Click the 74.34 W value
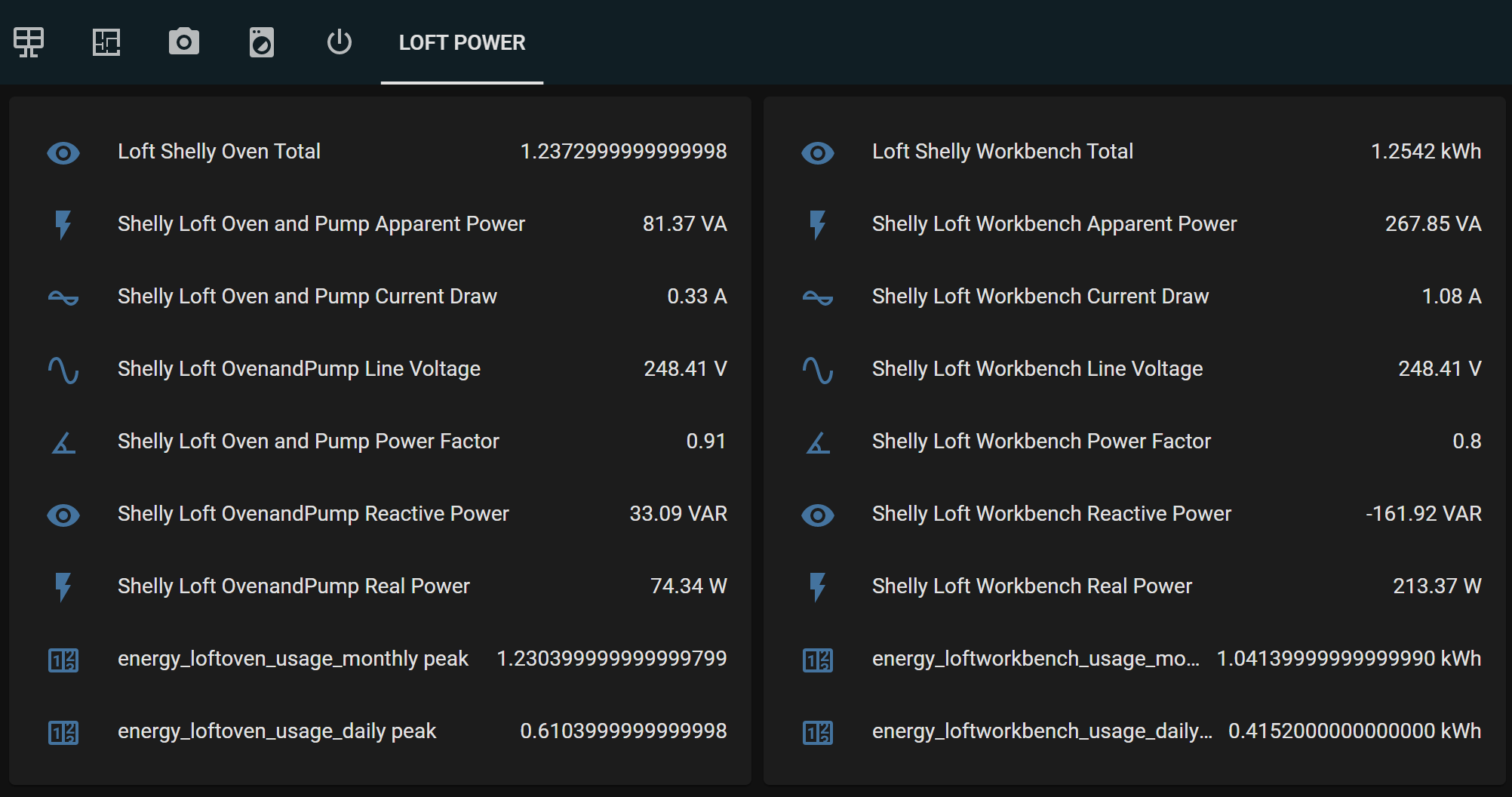 click(x=689, y=586)
